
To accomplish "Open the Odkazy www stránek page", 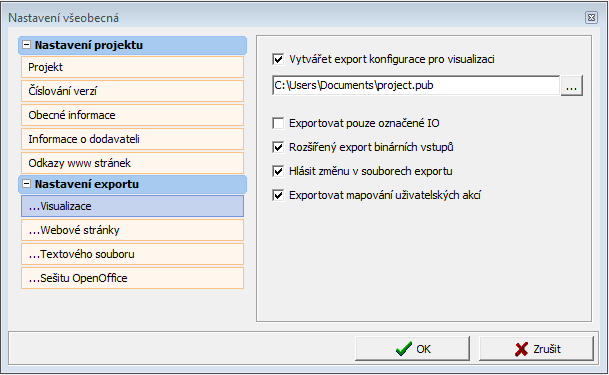I will (132, 163).
